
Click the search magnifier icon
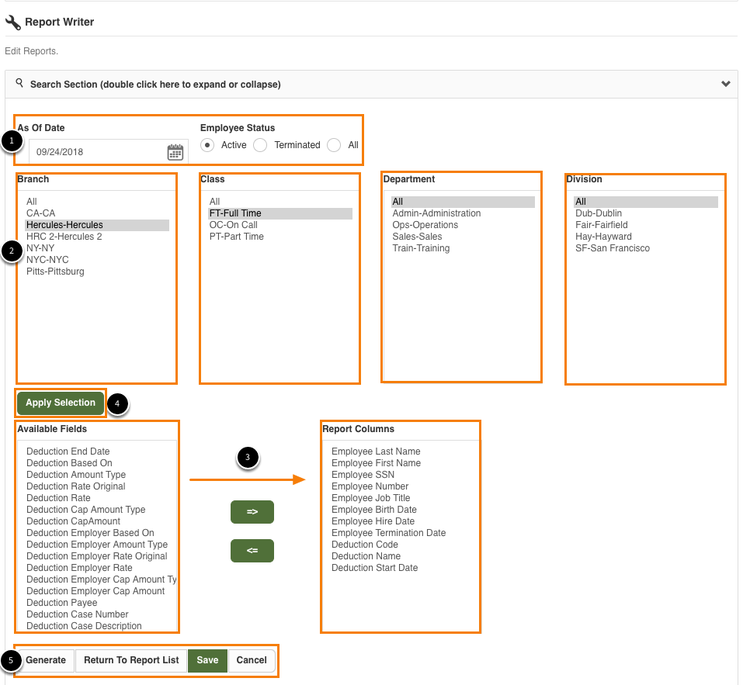[19, 83]
